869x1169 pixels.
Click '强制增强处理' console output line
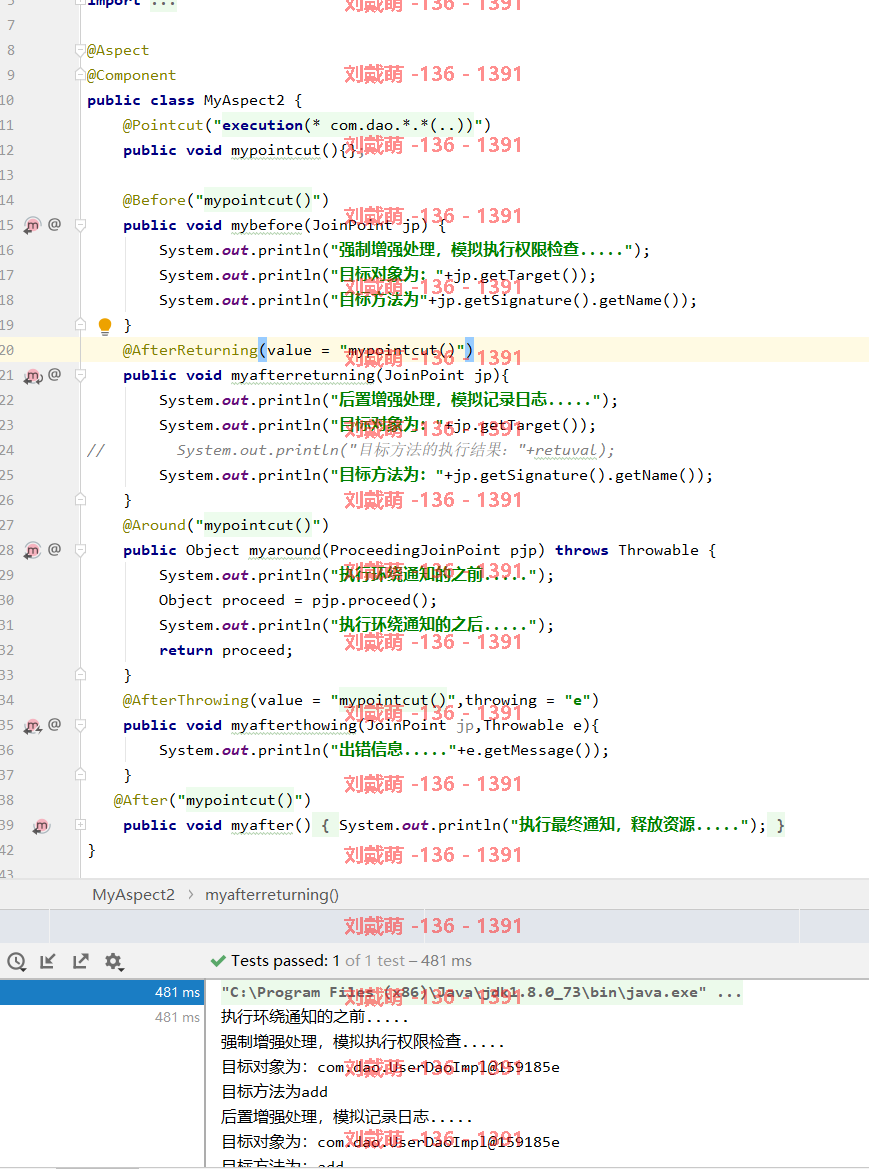pos(362,1042)
